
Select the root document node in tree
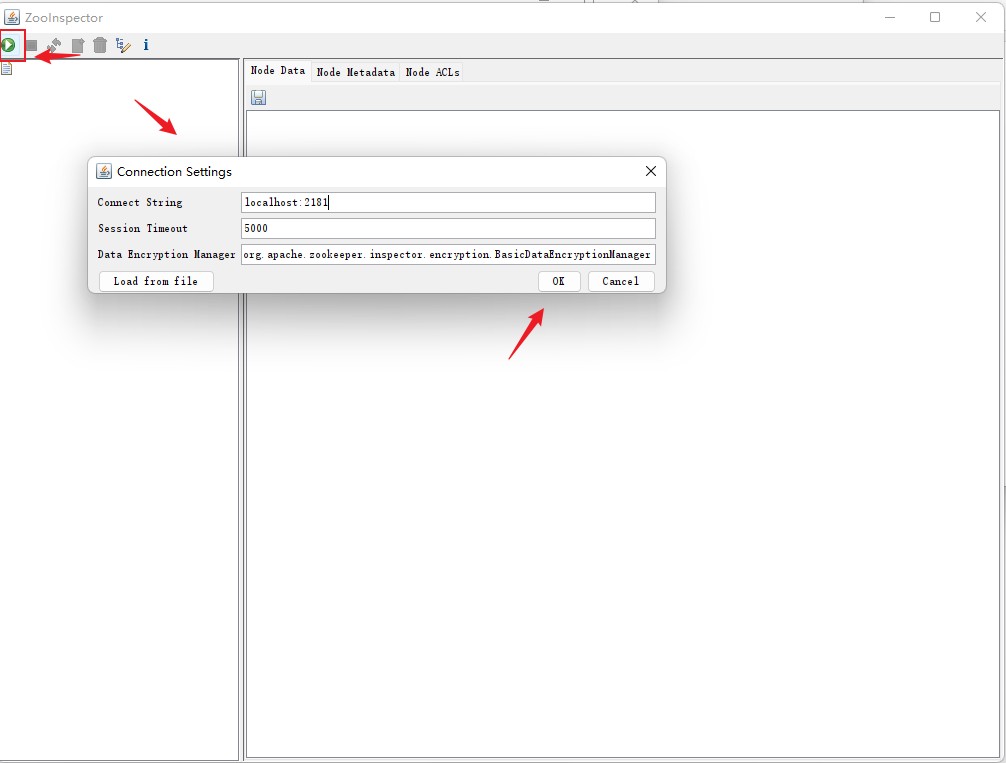coord(7,69)
